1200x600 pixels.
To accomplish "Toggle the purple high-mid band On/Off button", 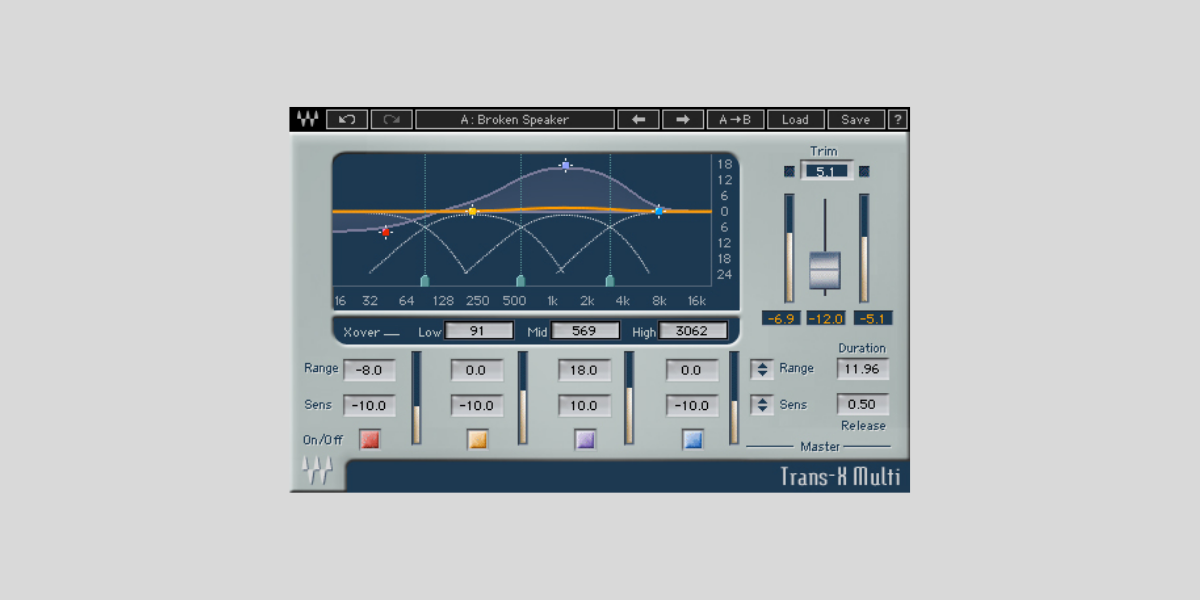I will 585,439.
